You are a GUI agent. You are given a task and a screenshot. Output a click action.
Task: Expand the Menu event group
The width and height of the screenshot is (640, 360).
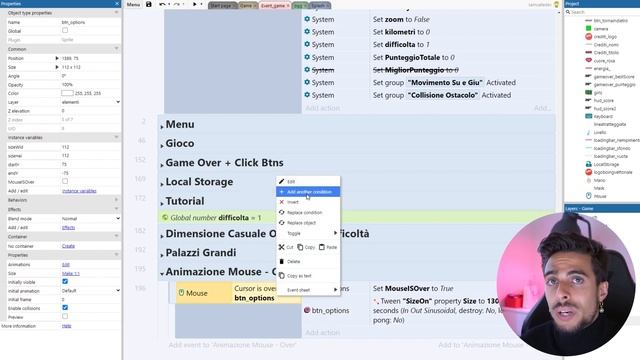(162, 126)
